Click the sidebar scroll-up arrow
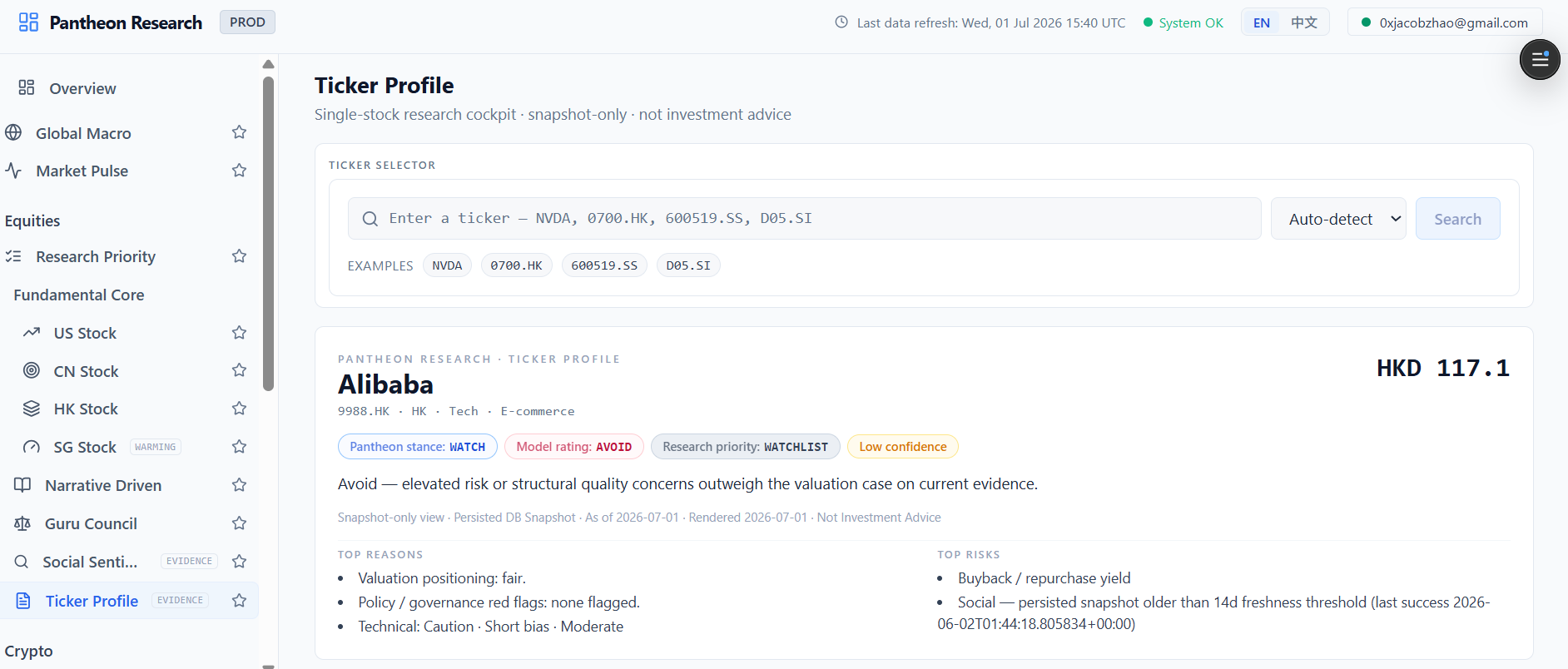Viewport: 1568px width, 669px height. [x=268, y=64]
